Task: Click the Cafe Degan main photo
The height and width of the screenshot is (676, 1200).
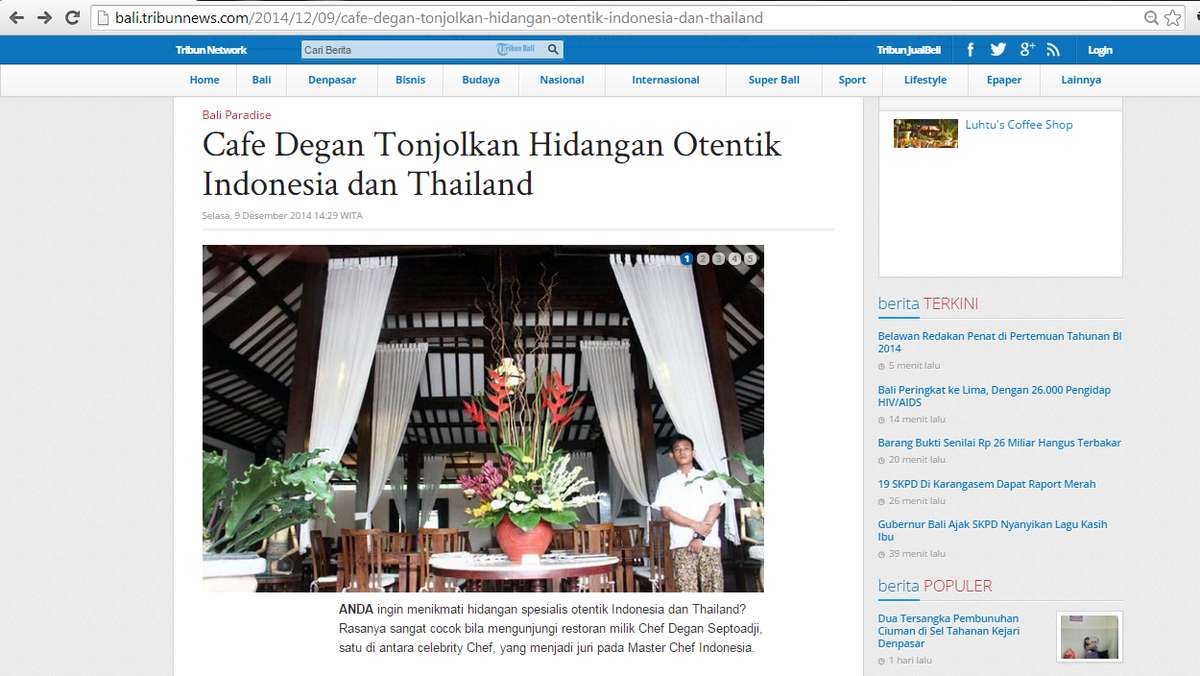Action: (x=483, y=418)
